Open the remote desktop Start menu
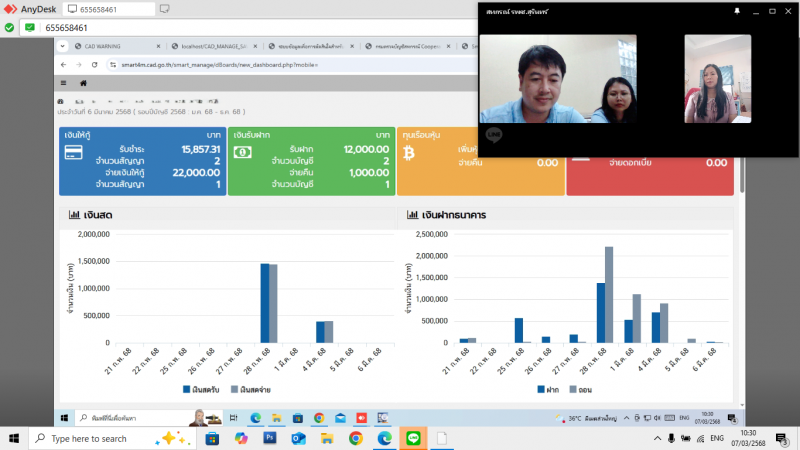This screenshot has width=800, height=450. tap(64, 418)
